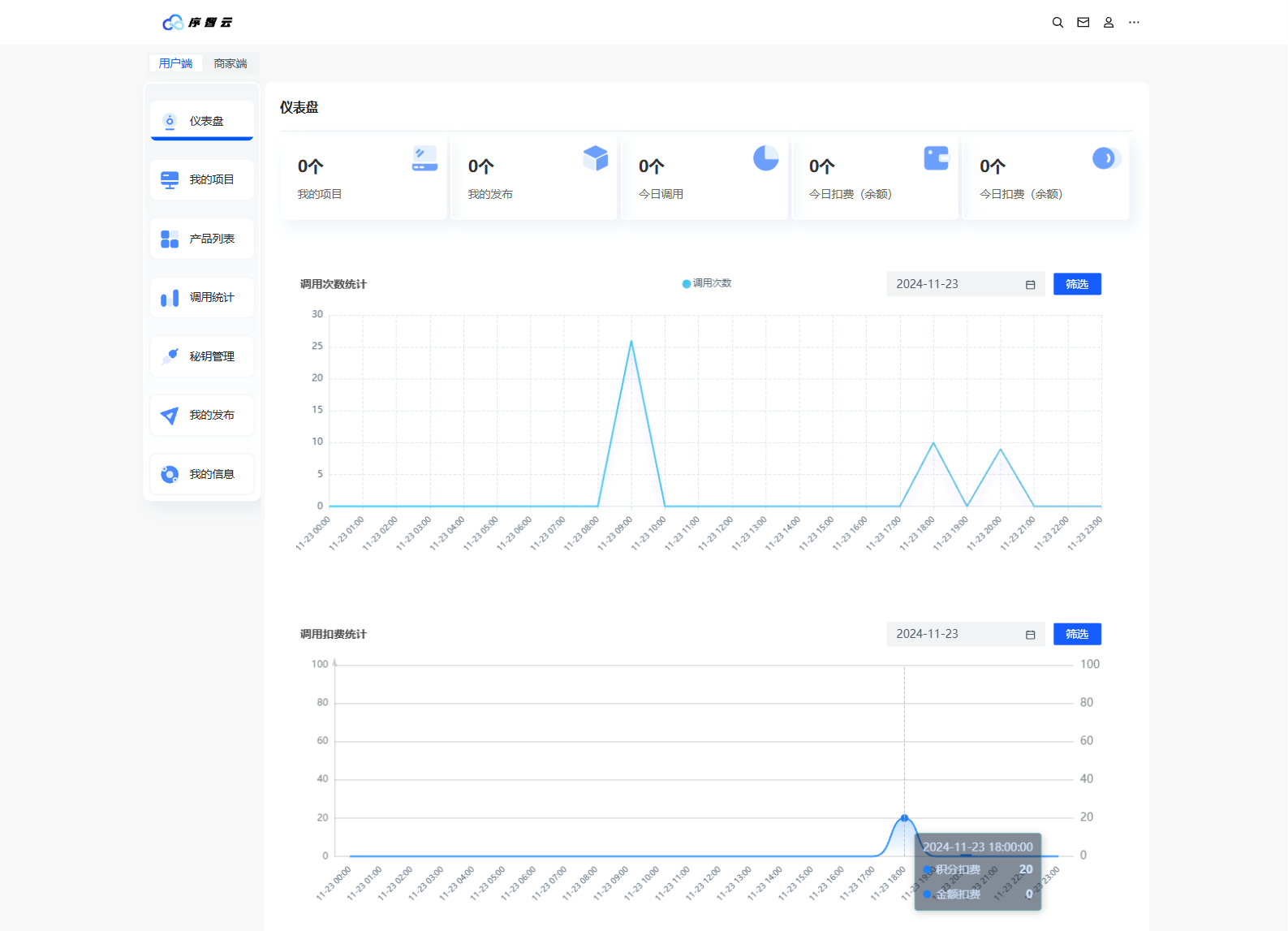1288x931 pixels.
Task: Open date picker 2024-11-23 in 调用次数统计
Action: pyautogui.click(x=966, y=284)
